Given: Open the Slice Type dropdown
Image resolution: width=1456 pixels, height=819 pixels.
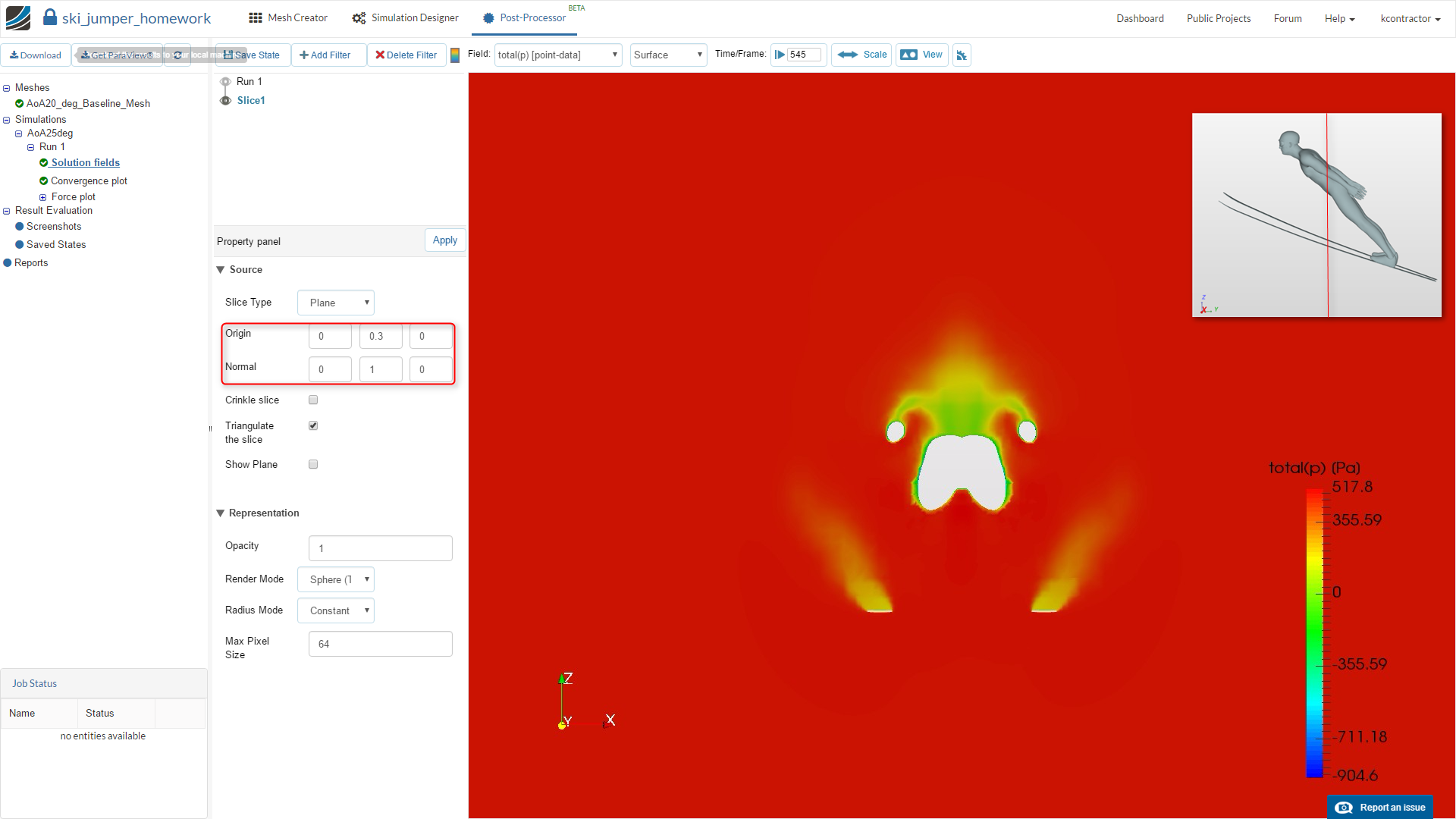Looking at the screenshot, I should click(336, 303).
